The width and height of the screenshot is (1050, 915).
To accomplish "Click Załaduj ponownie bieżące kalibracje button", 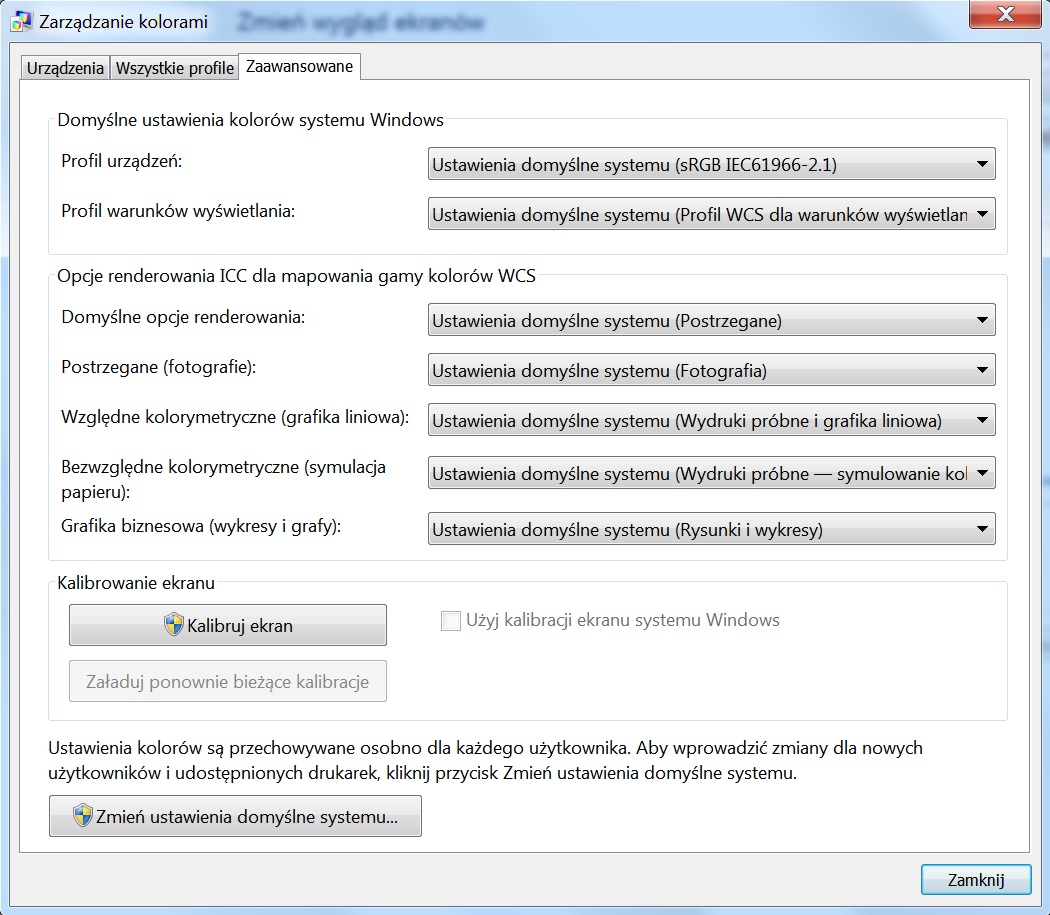I will (x=228, y=681).
